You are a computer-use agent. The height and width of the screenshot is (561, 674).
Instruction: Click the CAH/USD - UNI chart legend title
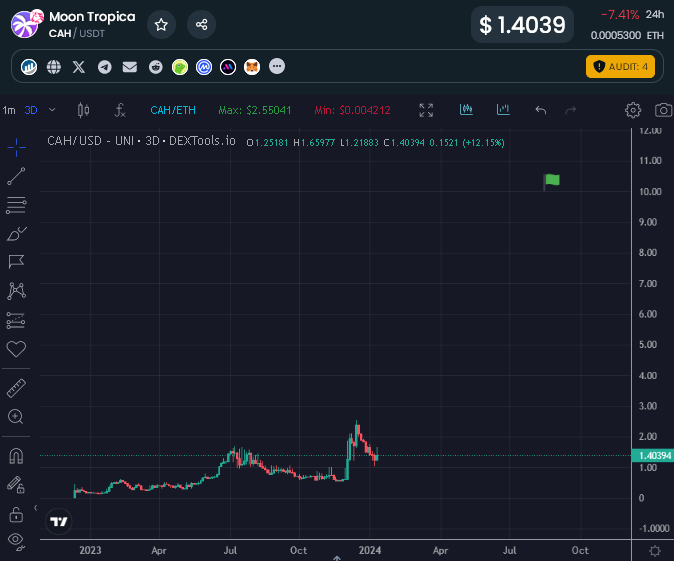(141, 141)
